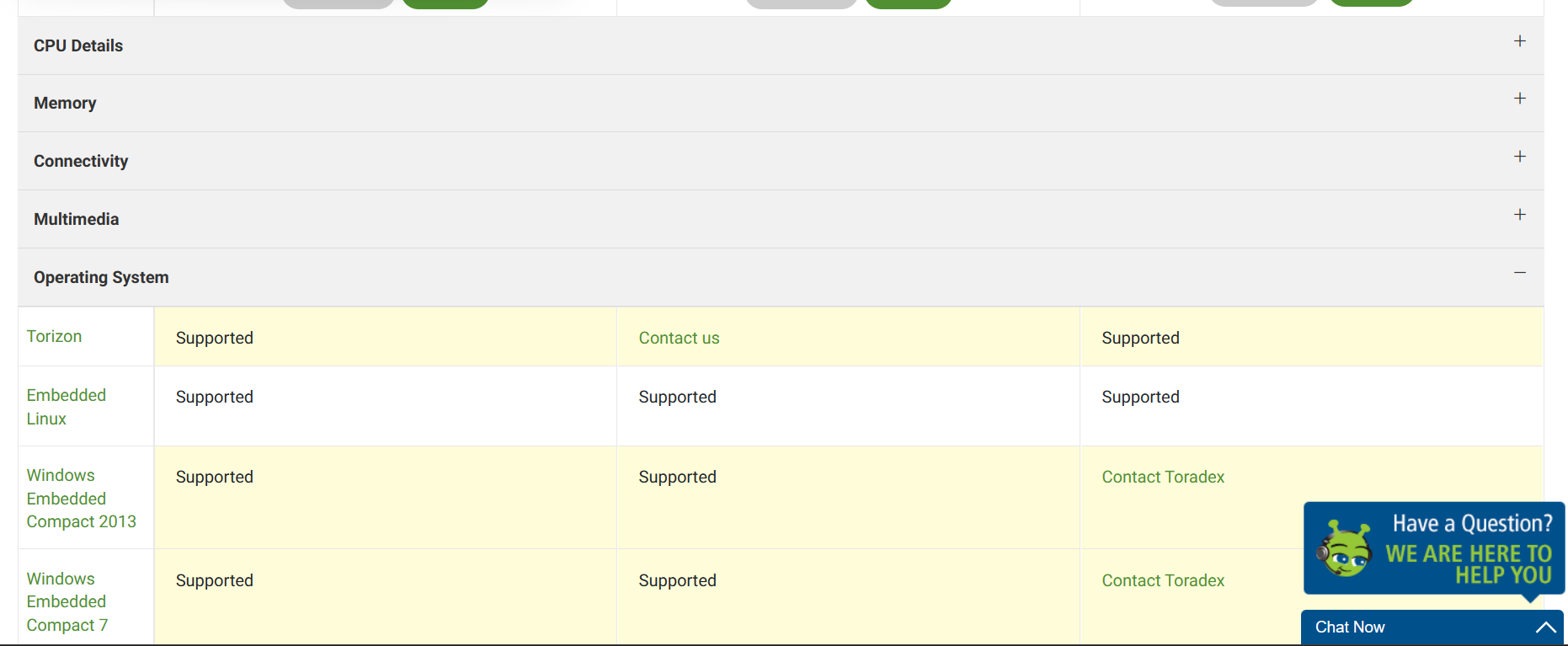Click the Chat Now bar
1568x646 pixels.
point(1432,627)
